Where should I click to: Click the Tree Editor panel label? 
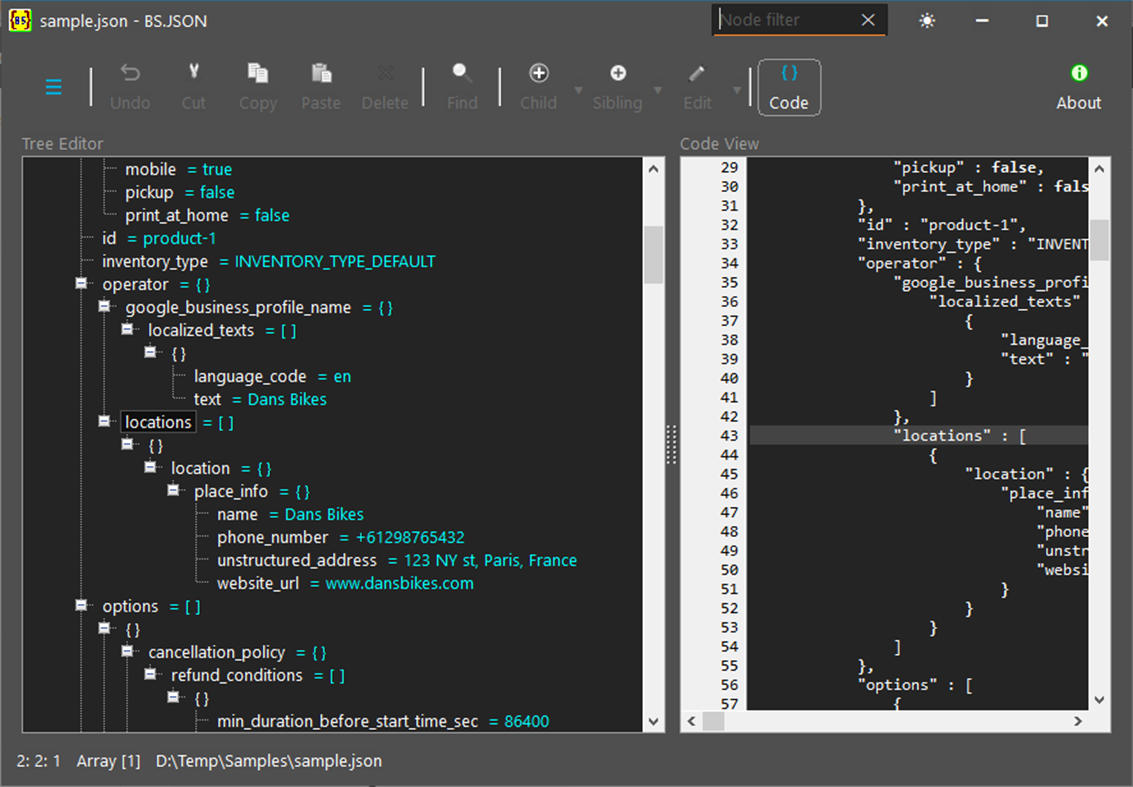[62, 144]
